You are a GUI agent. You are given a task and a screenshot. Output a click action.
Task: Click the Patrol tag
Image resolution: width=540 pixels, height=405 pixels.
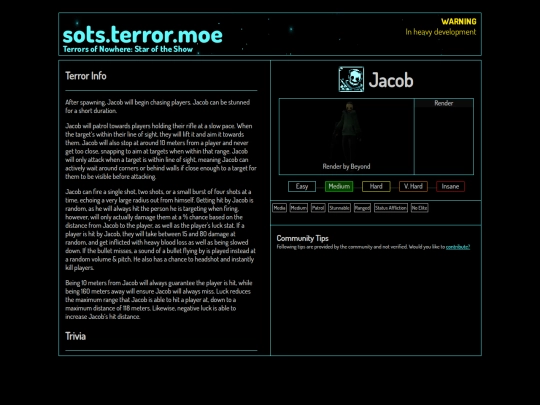(318, 208)
